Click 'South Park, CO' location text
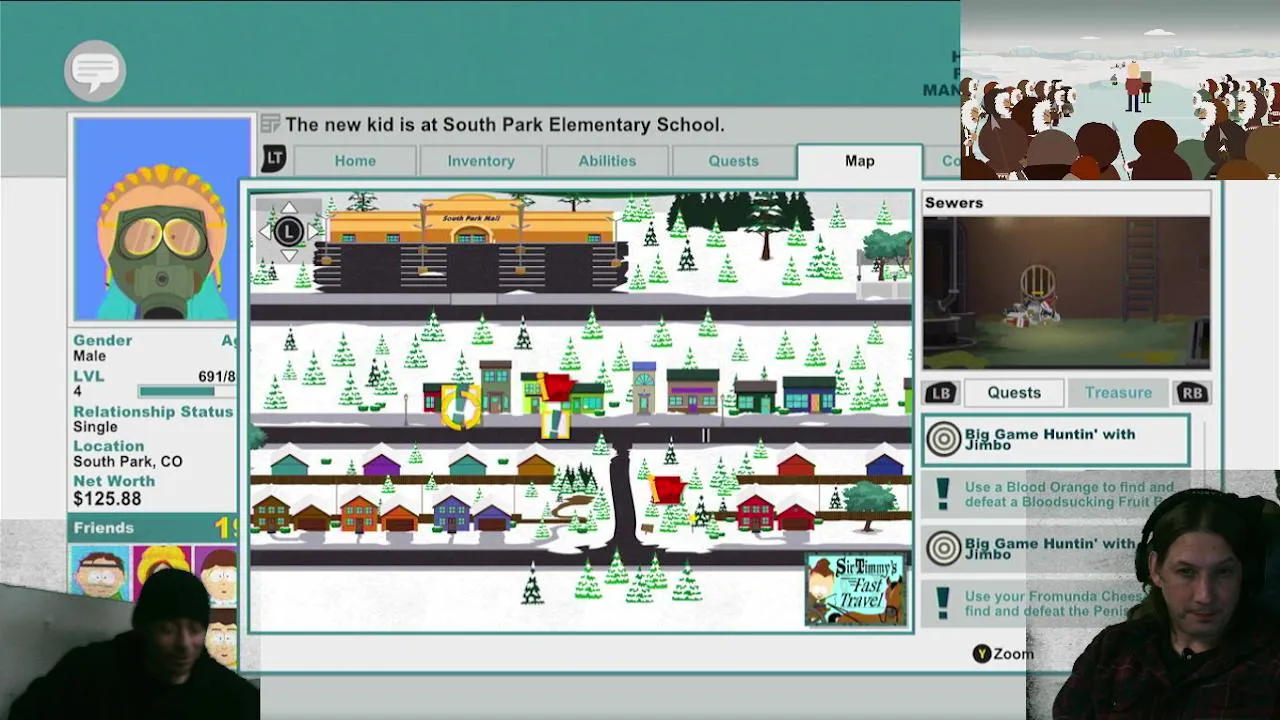This screenshot has width=1280, height=720. (128, 462)
